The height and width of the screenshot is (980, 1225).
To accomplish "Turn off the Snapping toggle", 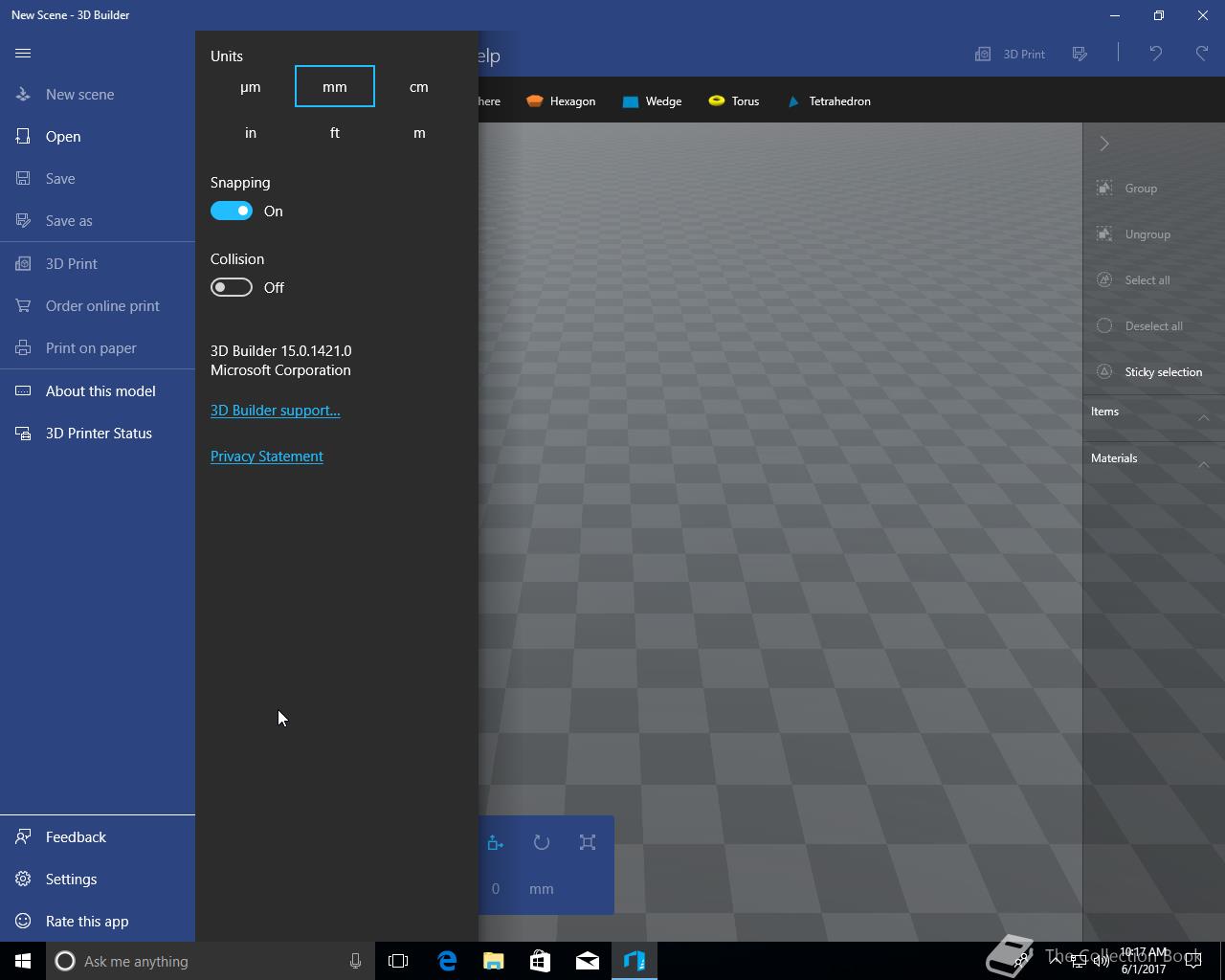I will (x=232, y=211).
